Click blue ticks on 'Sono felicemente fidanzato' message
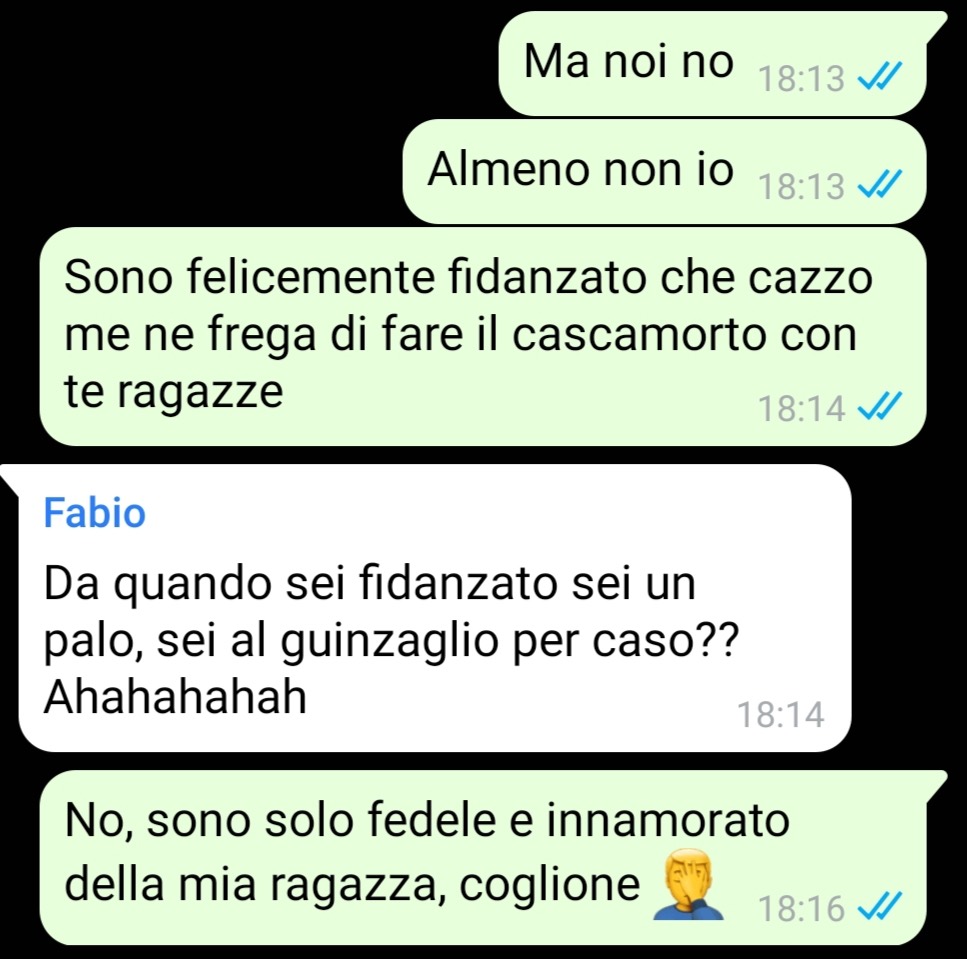Image resolution: width=967 pixels, height=959 pixels. pyautogui.click(x=881, y=406)
